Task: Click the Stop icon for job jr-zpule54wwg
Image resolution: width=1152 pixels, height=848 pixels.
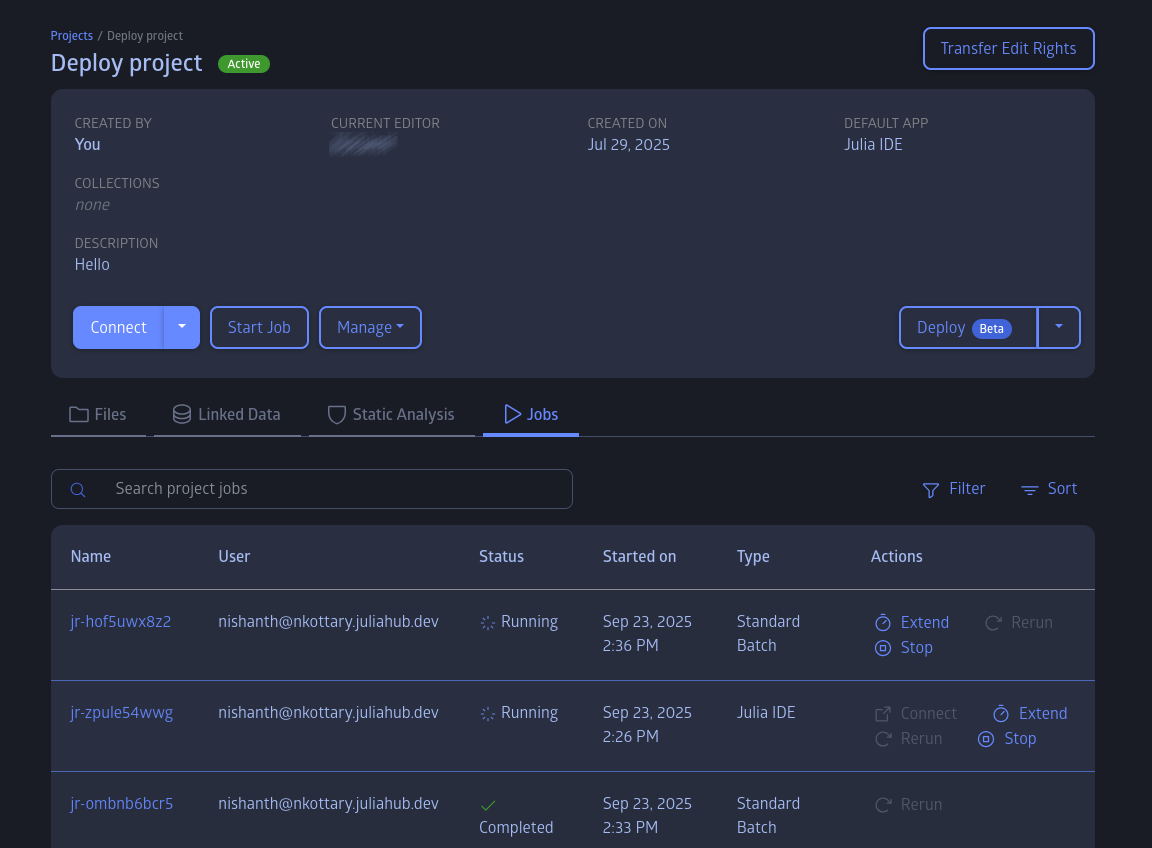Action: (x=986, y=739)
